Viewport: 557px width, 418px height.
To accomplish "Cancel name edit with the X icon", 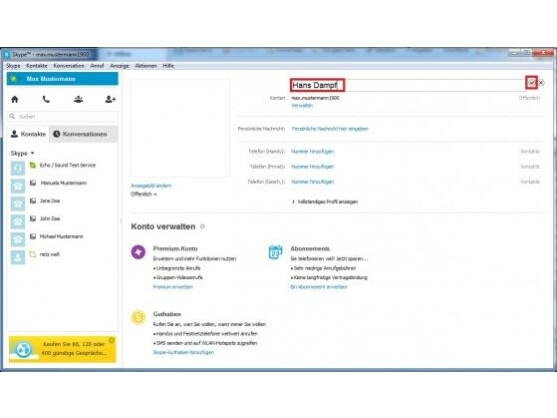I will pos(541,83).
